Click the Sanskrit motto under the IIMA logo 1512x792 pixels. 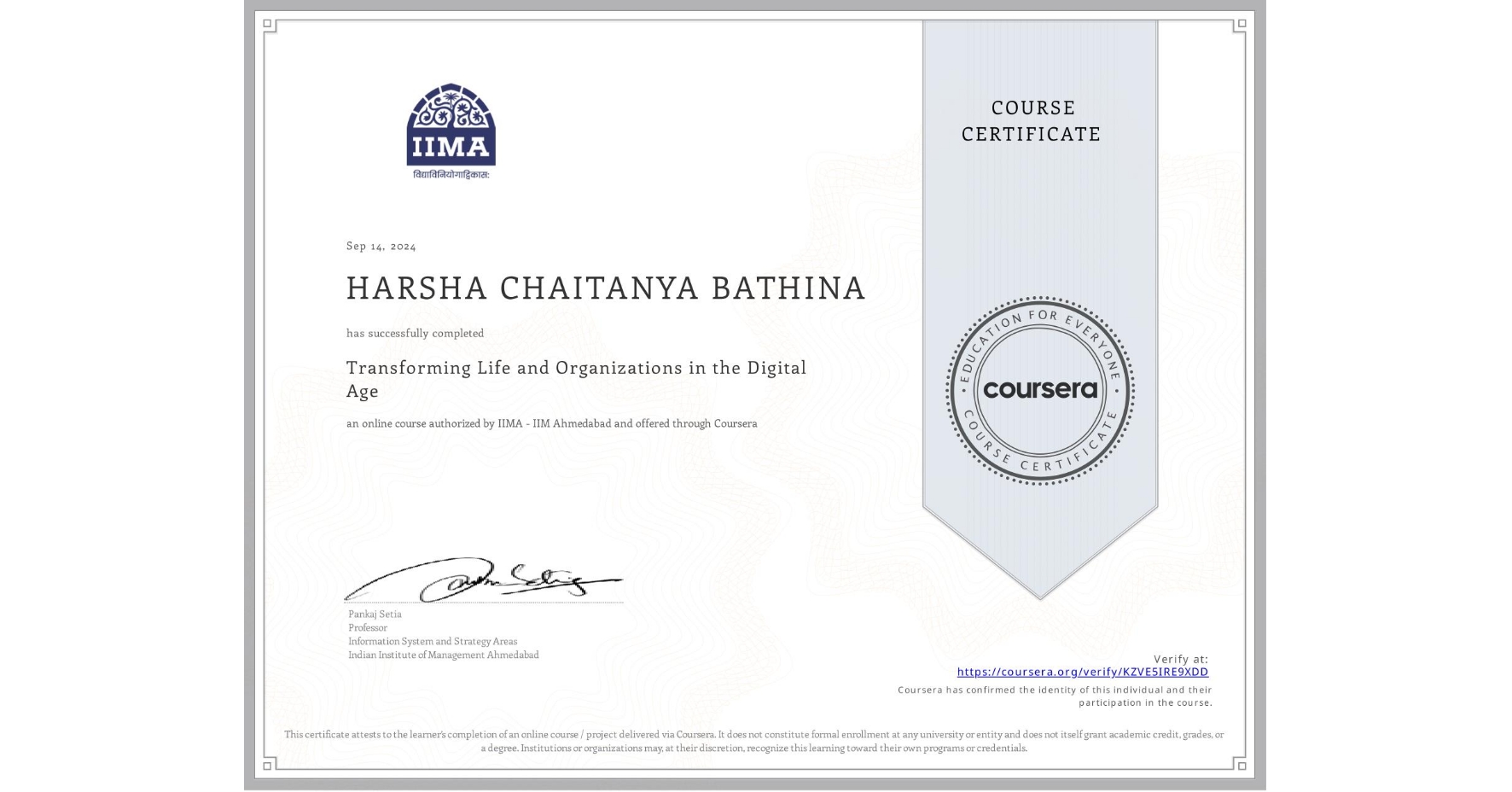coord(451,174)
